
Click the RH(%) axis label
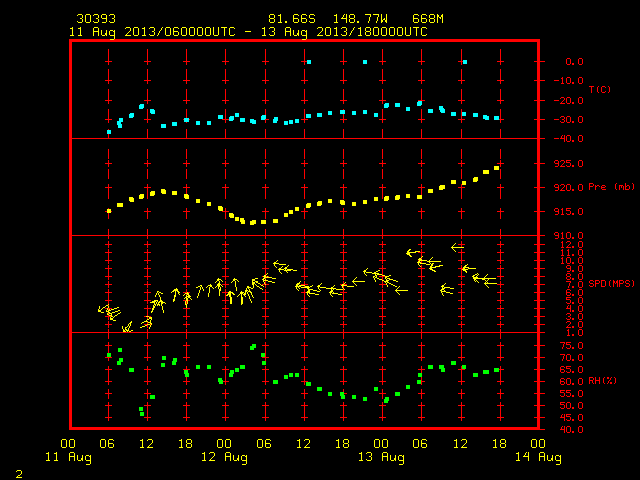click(x=602, y=381)
